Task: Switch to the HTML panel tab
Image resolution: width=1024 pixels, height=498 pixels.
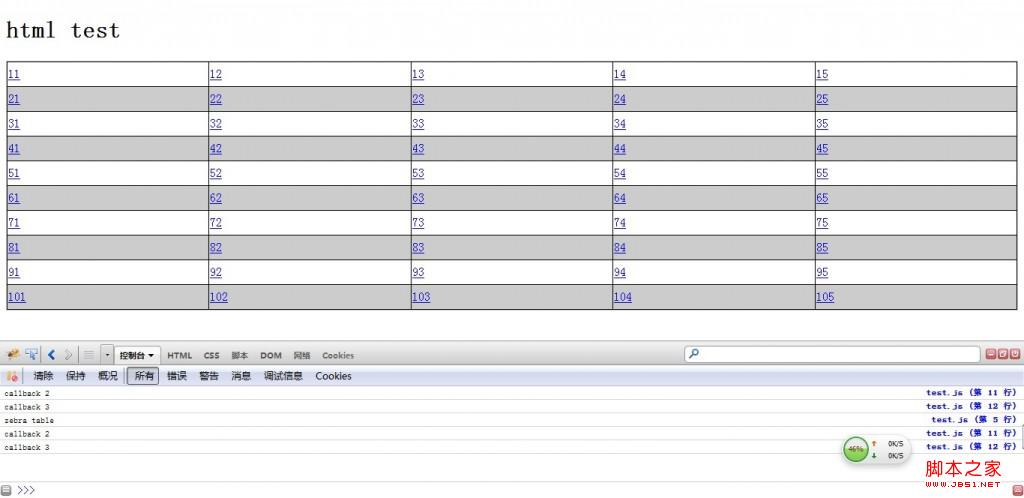Action: point(180,356)
